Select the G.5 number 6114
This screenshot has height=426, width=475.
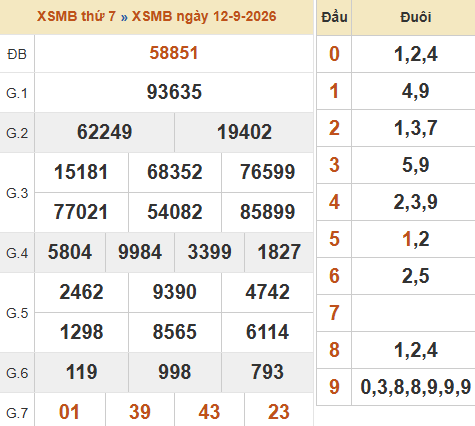point(267,332)
